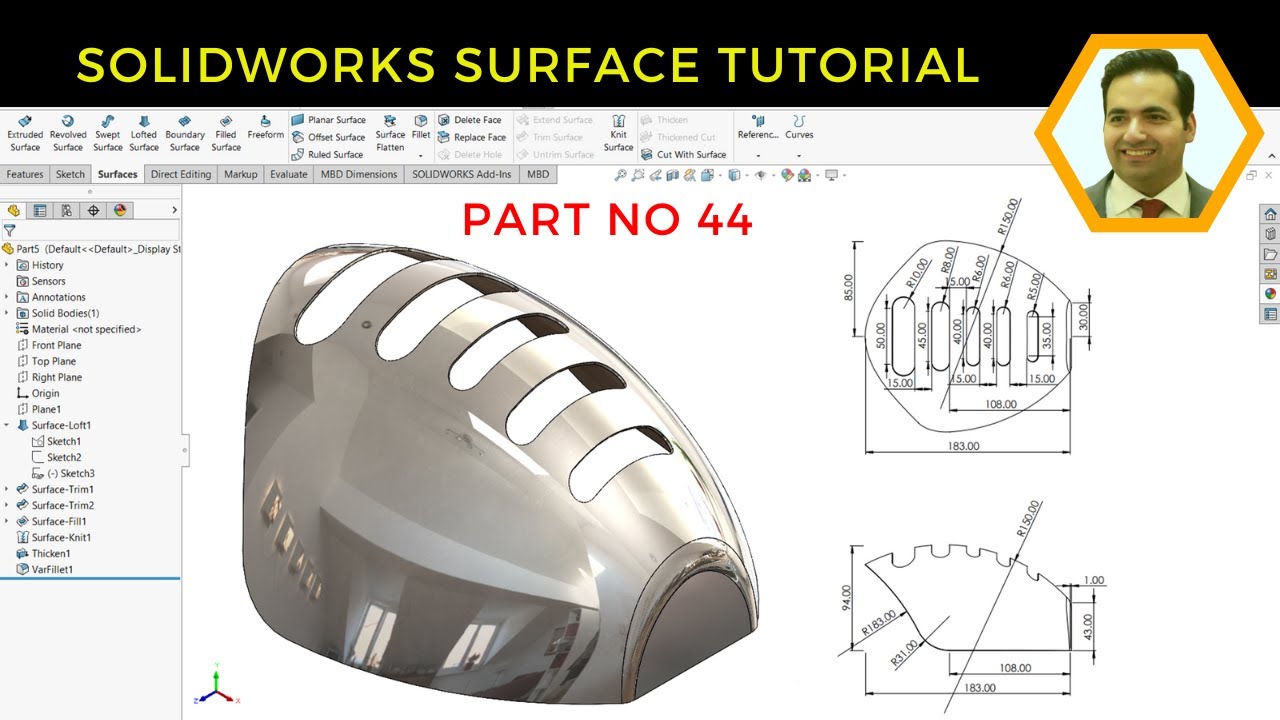The width and height of the screenshot is (1280, 720).
Task: Select (-) Sketch3 in tree
Action: click(x=63, y=473)
